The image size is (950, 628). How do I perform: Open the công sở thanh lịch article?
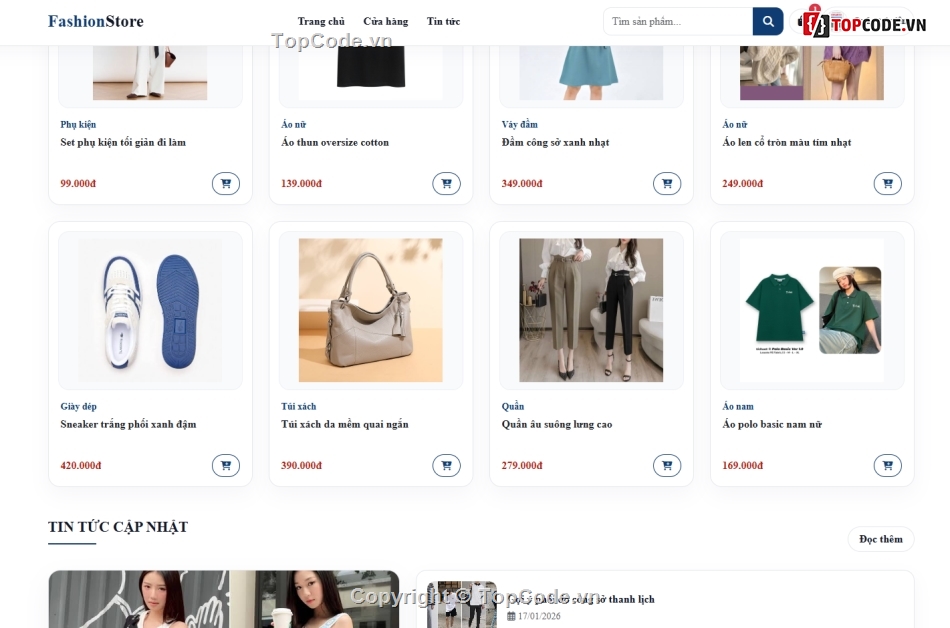(x=581, y=599)
